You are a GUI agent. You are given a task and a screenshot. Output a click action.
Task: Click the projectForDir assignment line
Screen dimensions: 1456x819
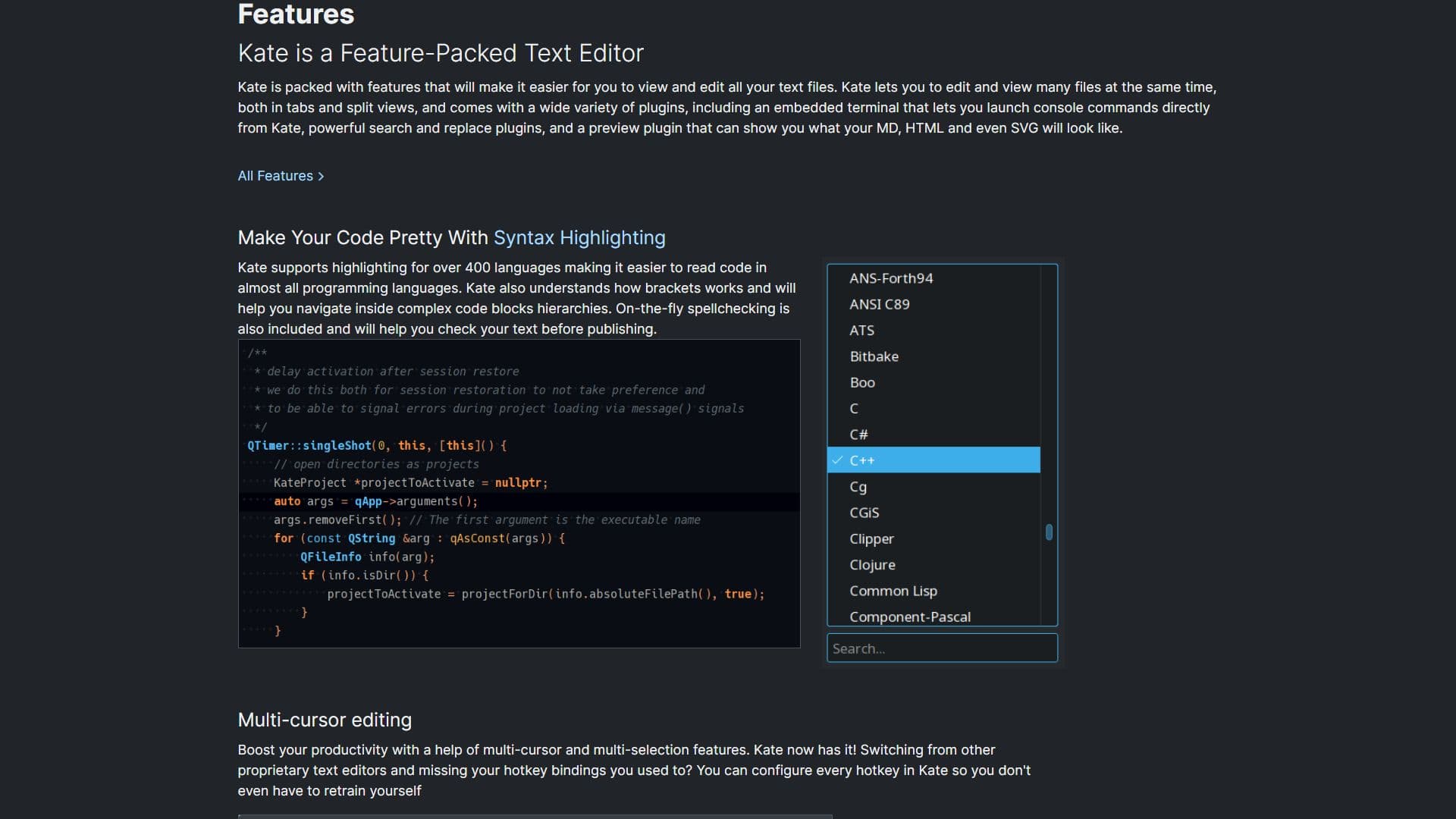coord(546,594)
